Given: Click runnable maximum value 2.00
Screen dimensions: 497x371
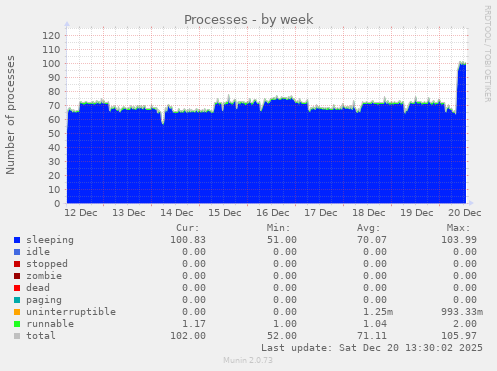Looking at the screenshot, I should (x=465, y=324).
